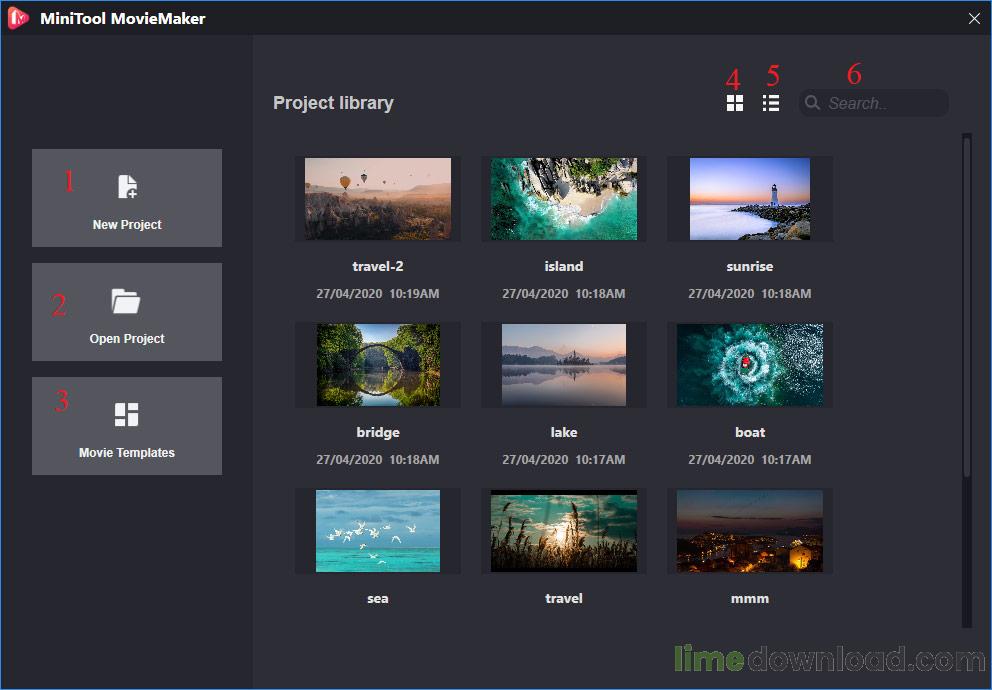Open the boat project thumbnail

pyautogui.click(x=750, y=364)
